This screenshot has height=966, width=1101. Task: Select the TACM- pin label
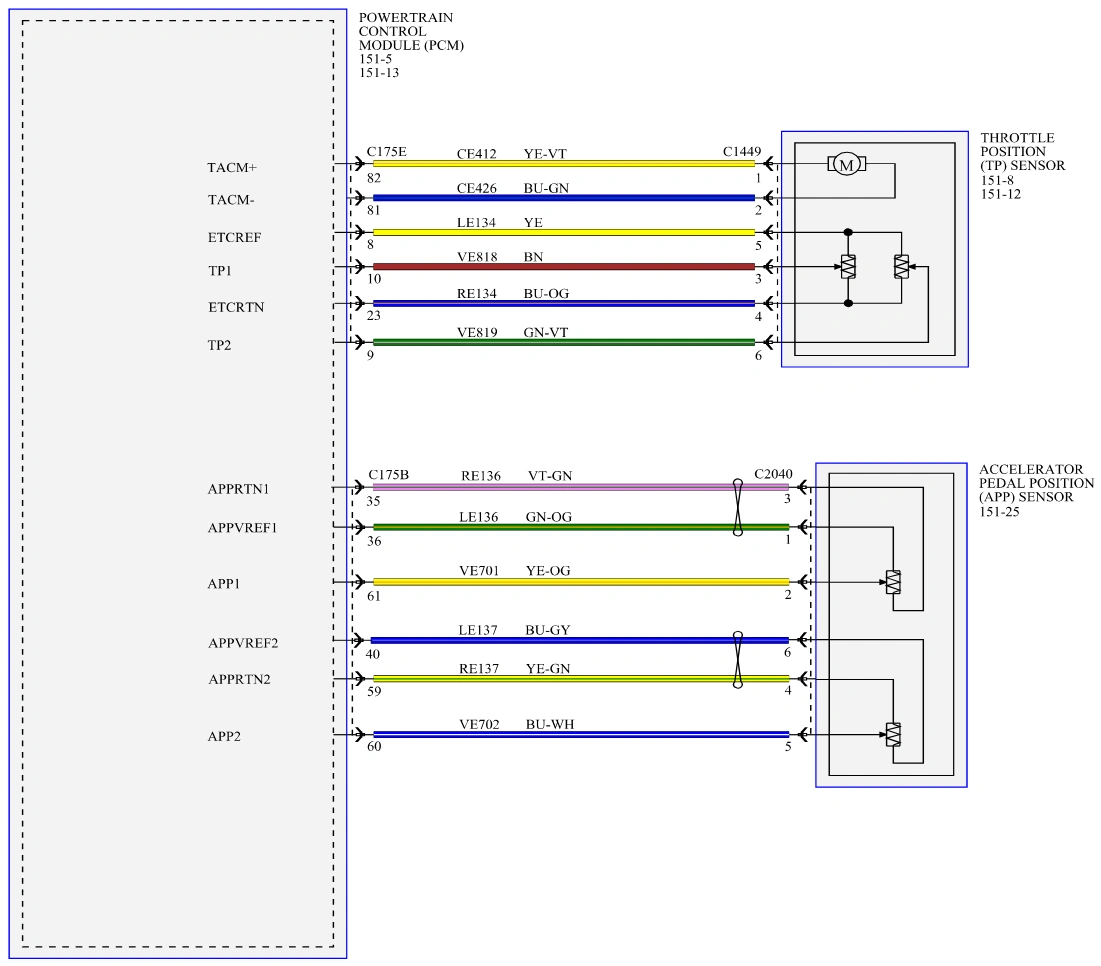[x=230, y=200]
